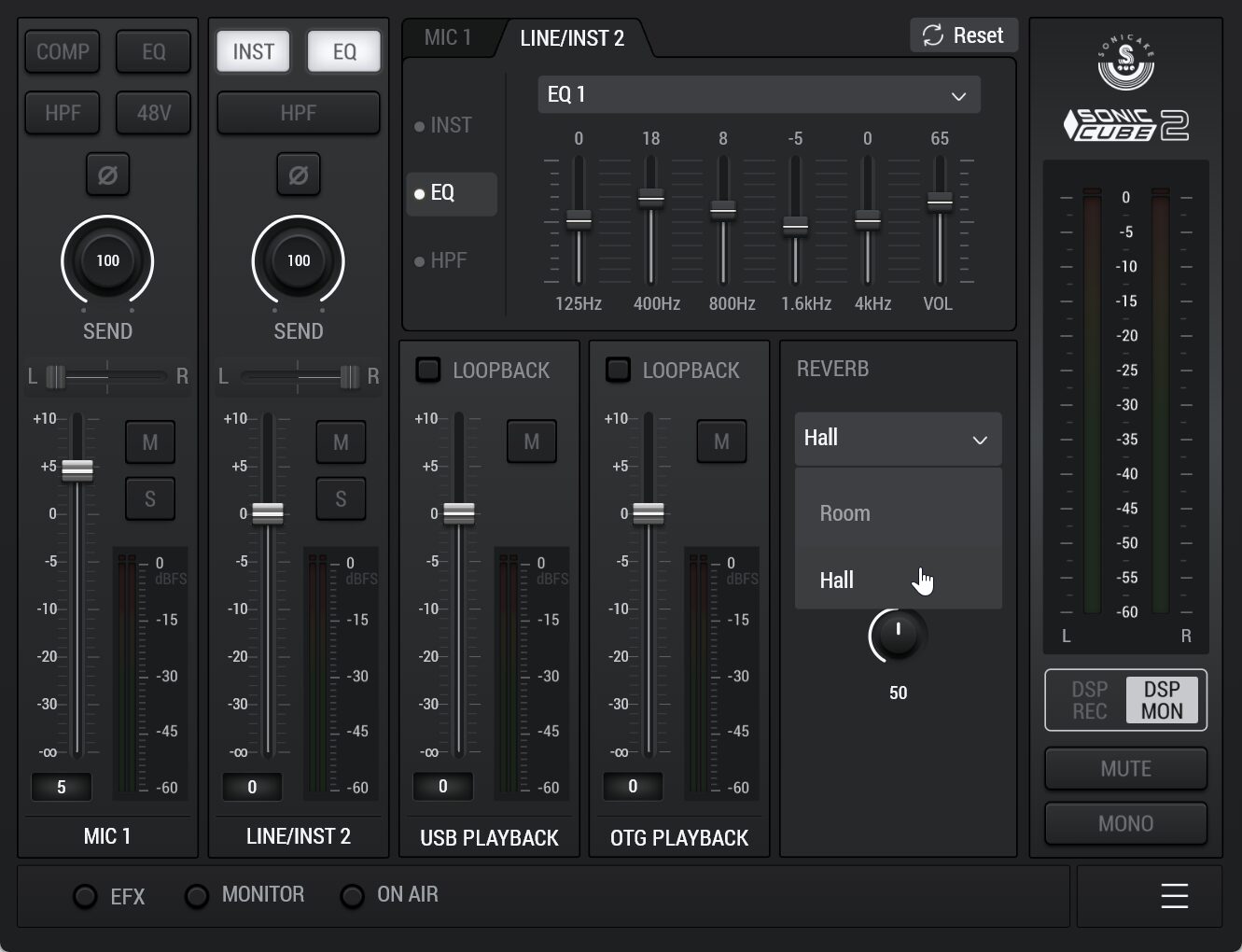1242x952 pixels.
Task: Click the master MUTE button
Action: (1125, 769)
